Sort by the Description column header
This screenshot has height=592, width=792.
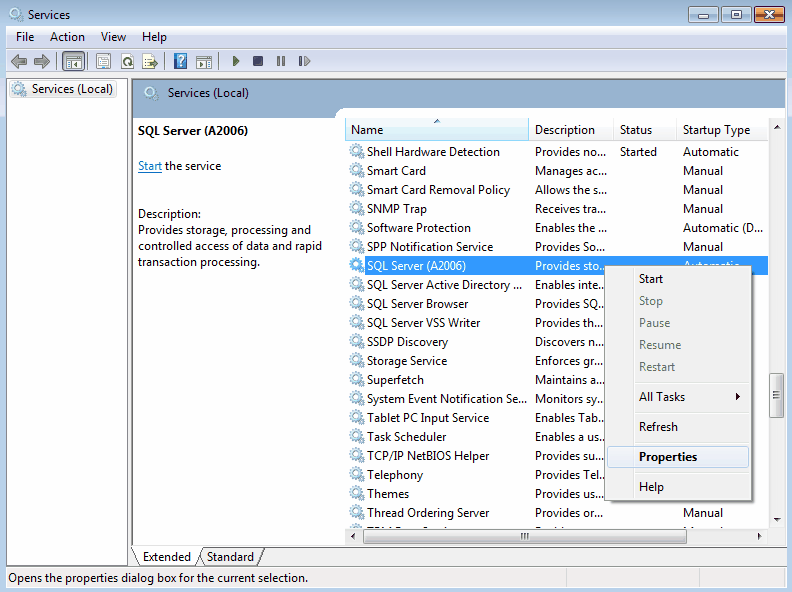point(571,130)
